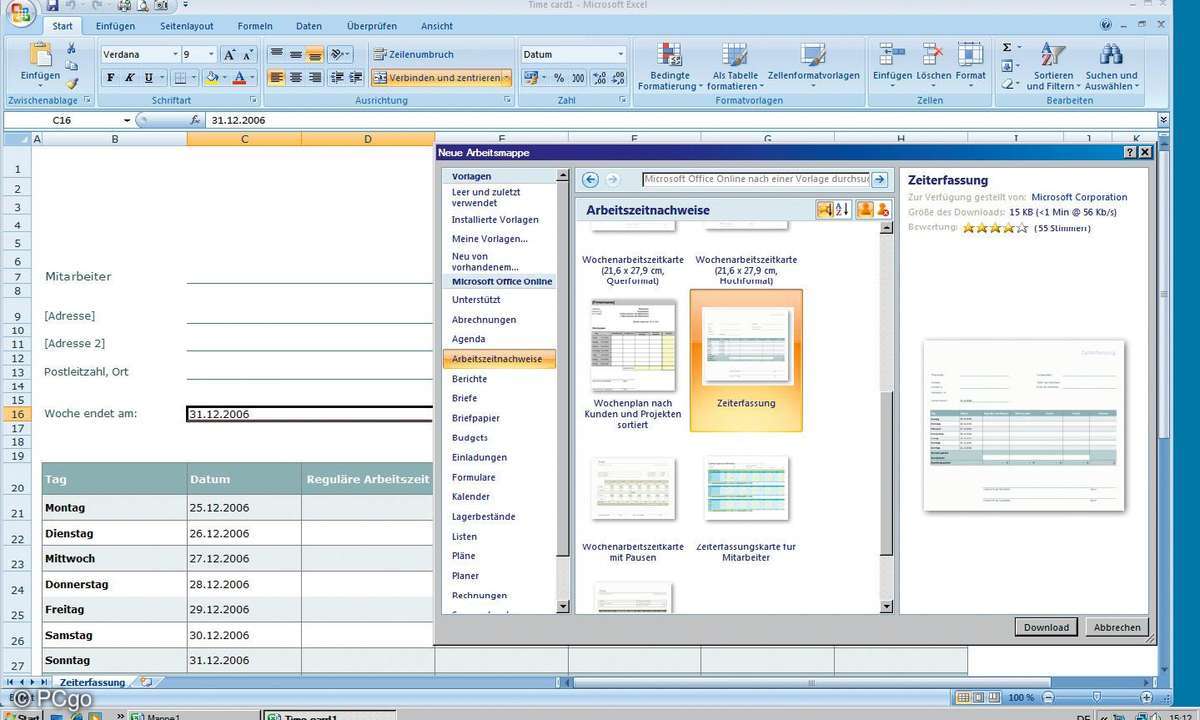Toggle left text alignment
The height and width of the screenshot is (720, 1200).
(x=277, y=77)
